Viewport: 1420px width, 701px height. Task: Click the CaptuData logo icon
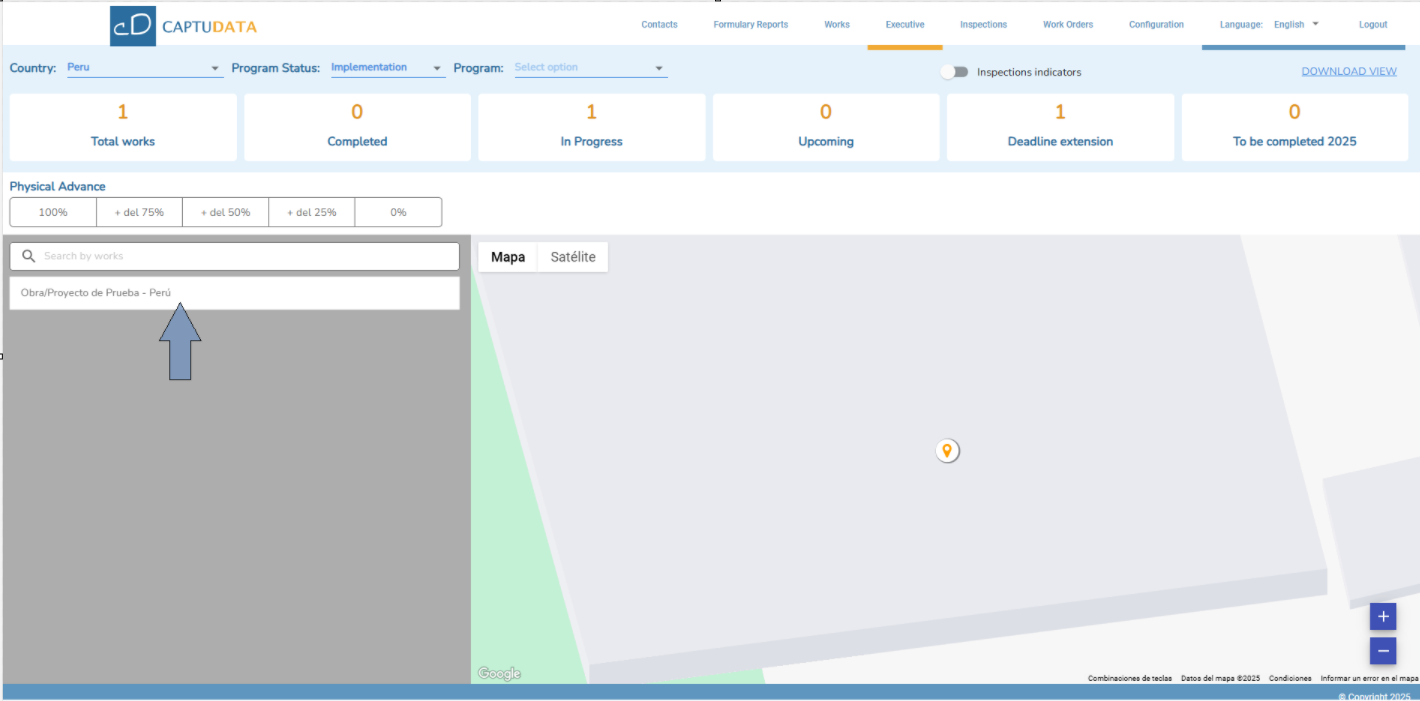[133, 25]
